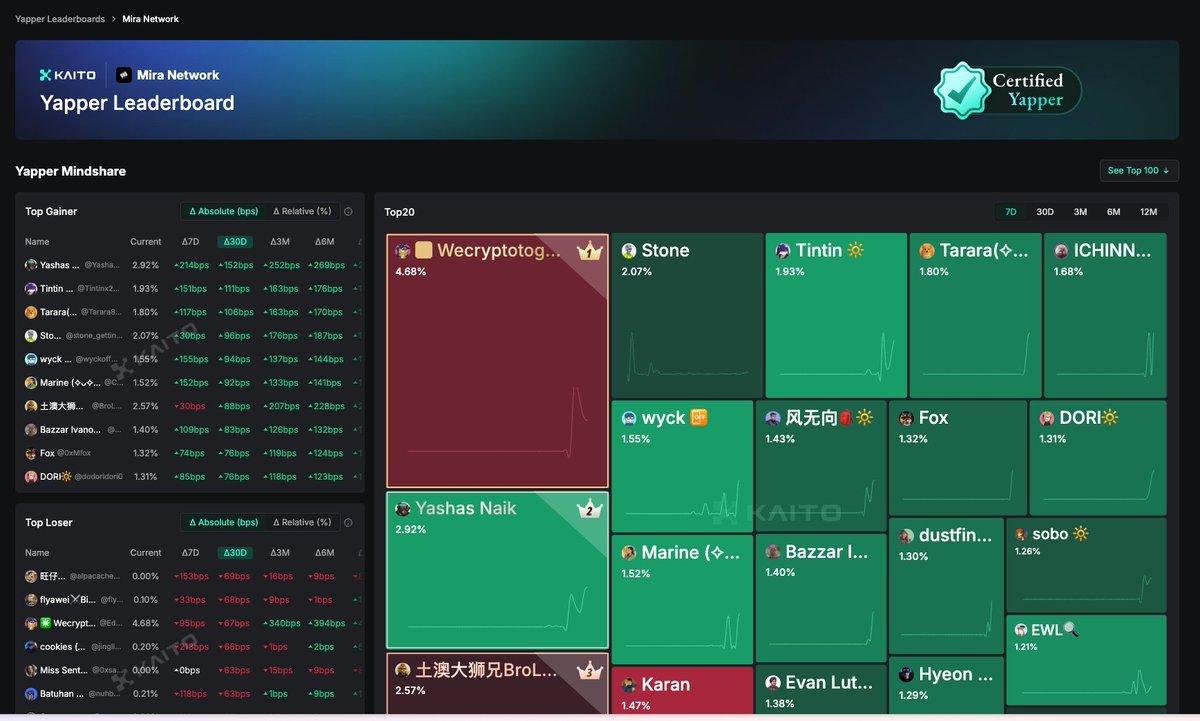Click Tintin avatar in Top Gainer list
1200x721 pixels.
coord(32,288)
